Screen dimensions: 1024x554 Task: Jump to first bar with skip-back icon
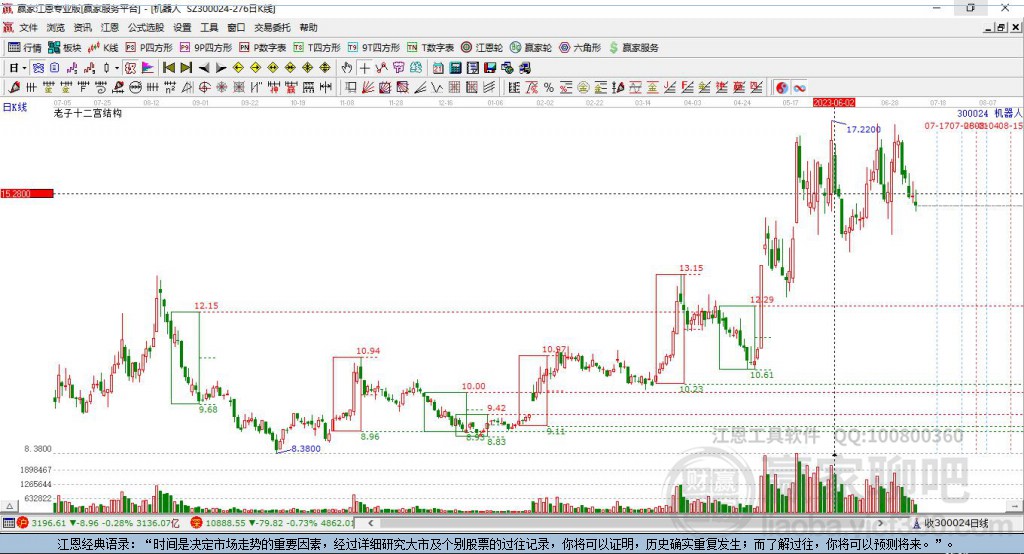(168, 68)
